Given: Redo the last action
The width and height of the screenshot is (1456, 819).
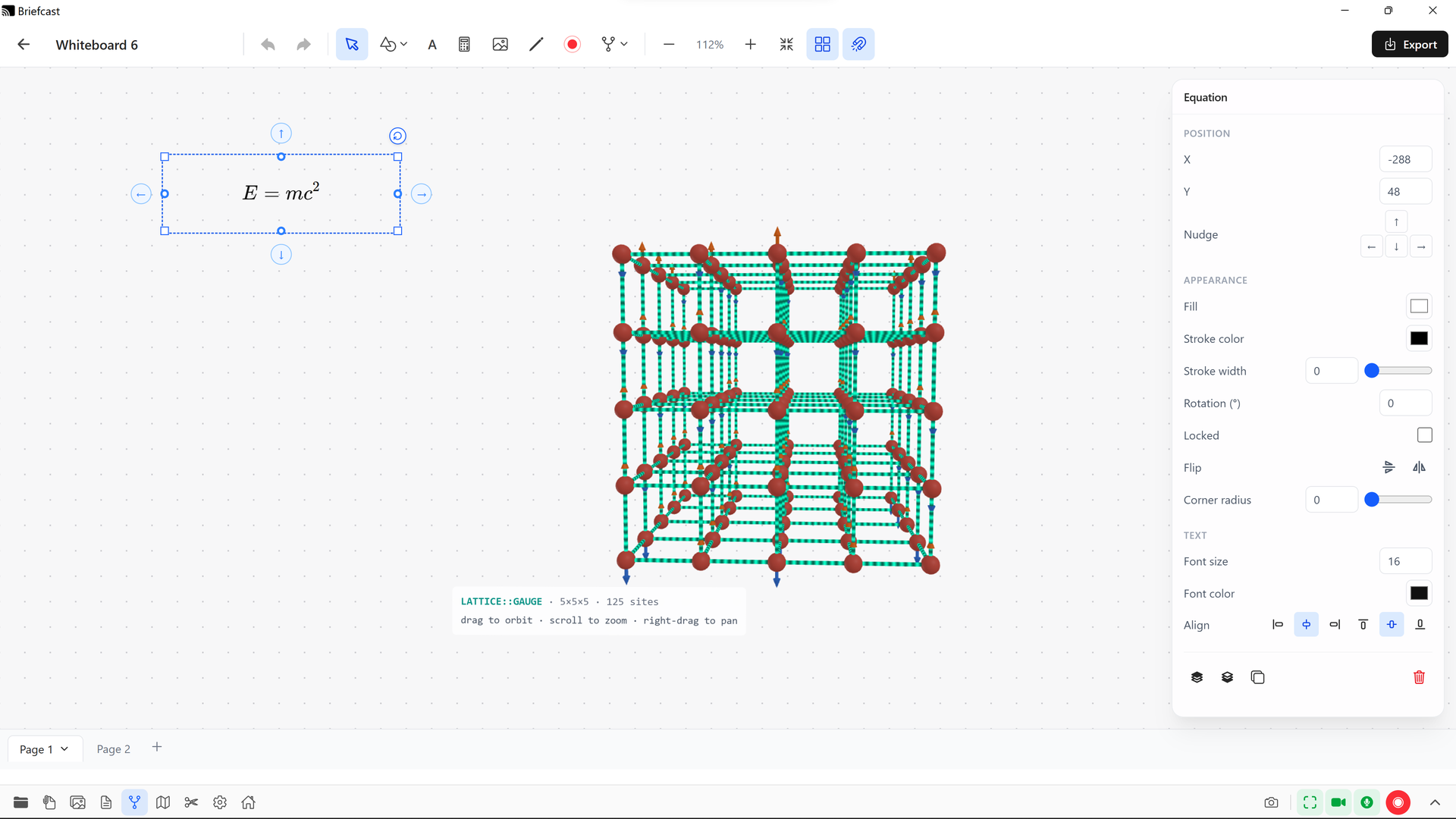Looking at the screenshot, I should [303, 45].
